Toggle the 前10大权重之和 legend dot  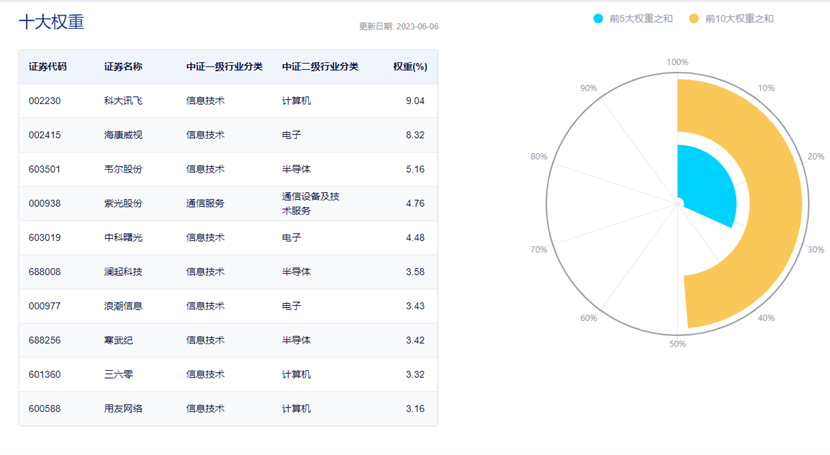pos(694,19)
